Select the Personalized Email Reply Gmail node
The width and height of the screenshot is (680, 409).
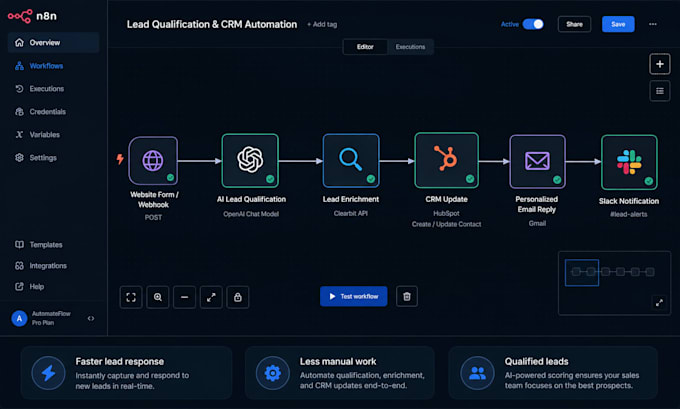click(x=537, y=161)
